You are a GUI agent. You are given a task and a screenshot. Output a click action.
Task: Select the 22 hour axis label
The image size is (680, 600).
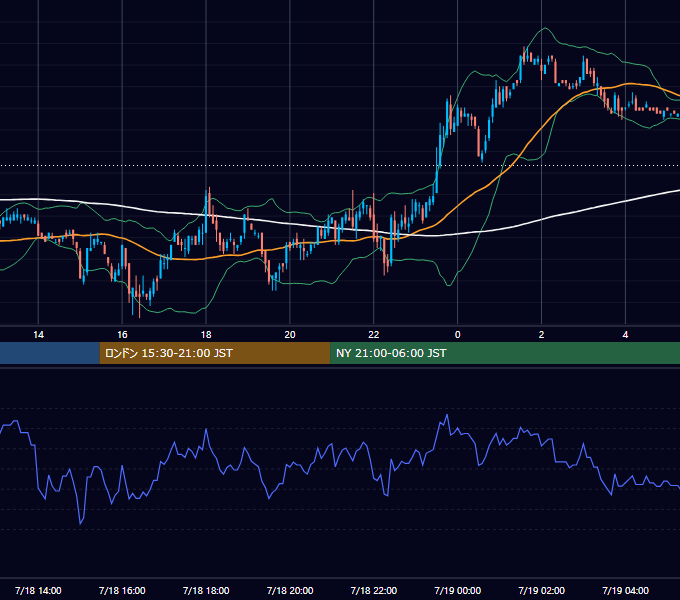373,335
